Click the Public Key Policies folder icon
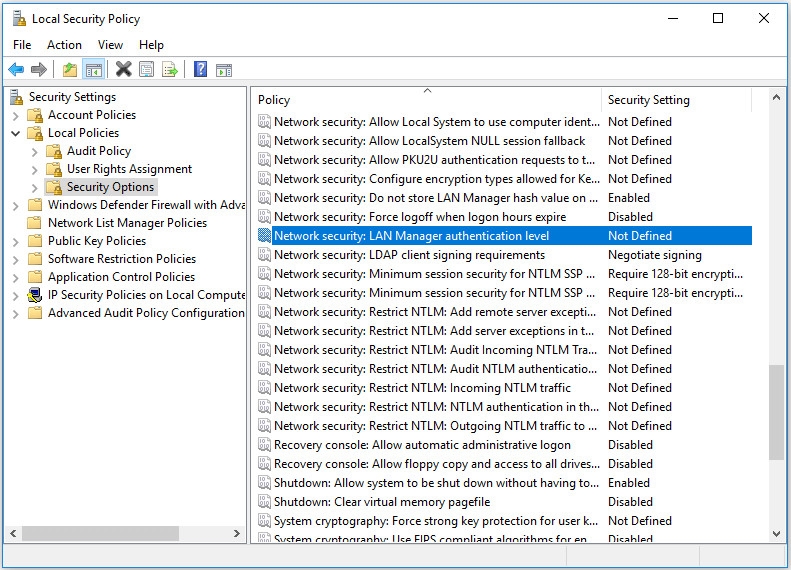Viewport: 791px width, 570px height. (x=35, y=241)
